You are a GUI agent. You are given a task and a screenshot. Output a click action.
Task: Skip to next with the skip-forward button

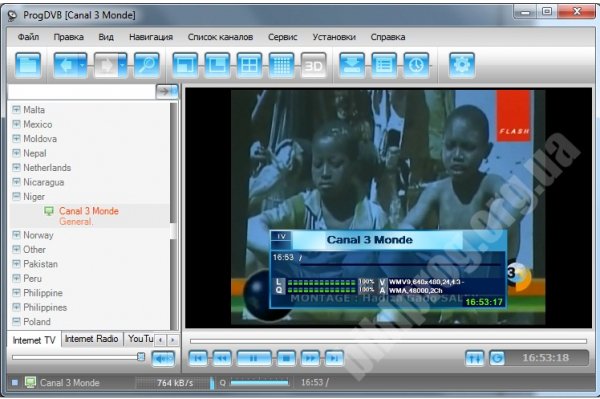(x=334, y=358)
